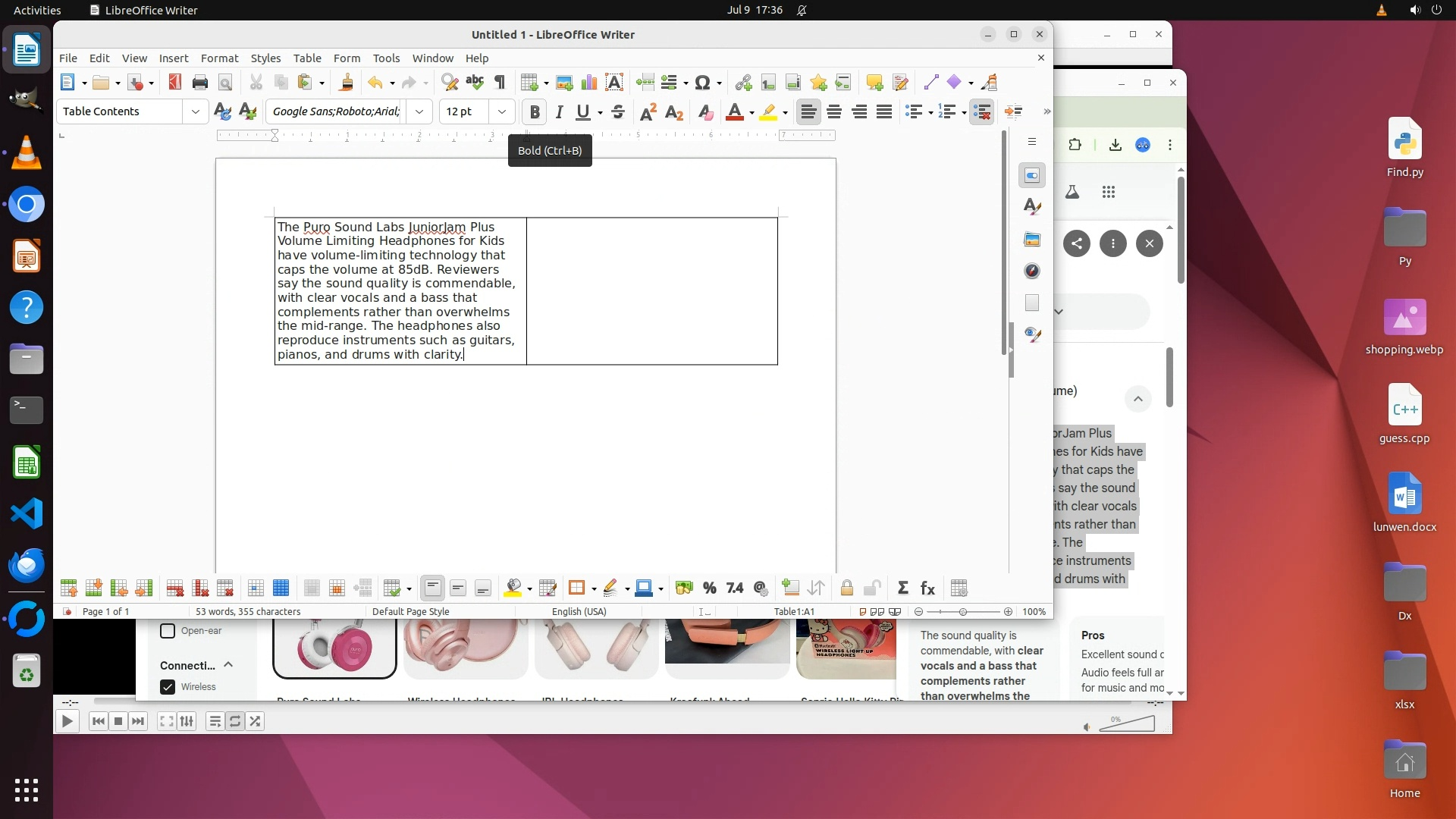Open the paragraph style dropdown arrow
This screenshot has width=1456, height=819.
click(x=196, y=112)
